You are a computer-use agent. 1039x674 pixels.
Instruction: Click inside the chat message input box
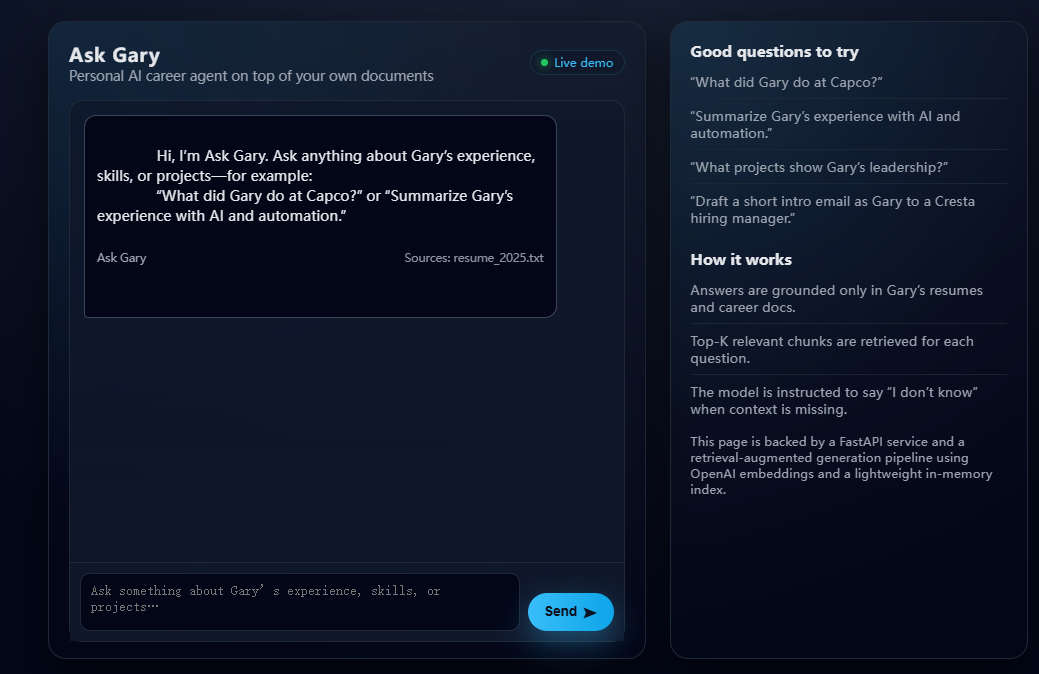click(x=298, y=600)
